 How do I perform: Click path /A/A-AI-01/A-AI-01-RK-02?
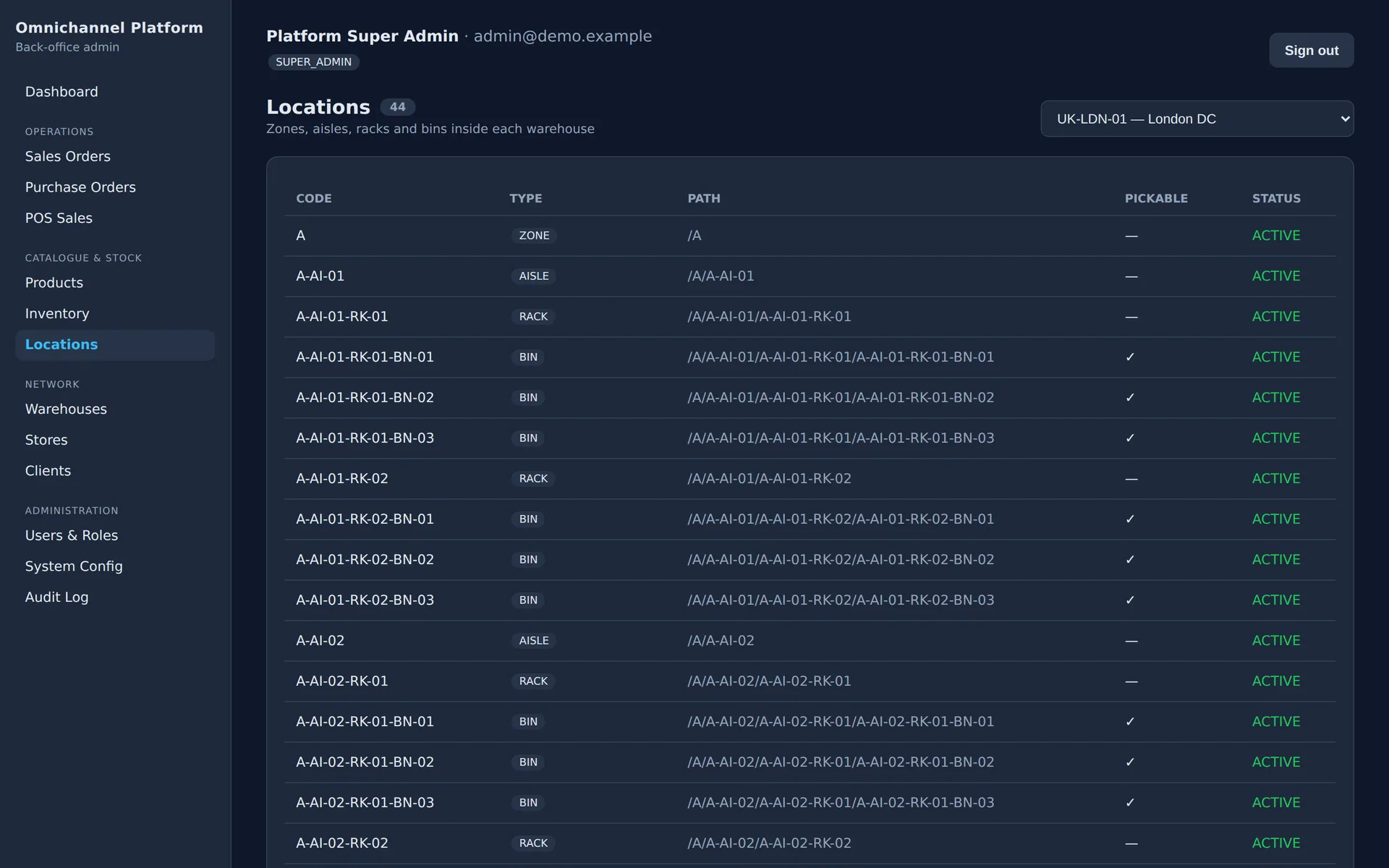coord(769,479)
